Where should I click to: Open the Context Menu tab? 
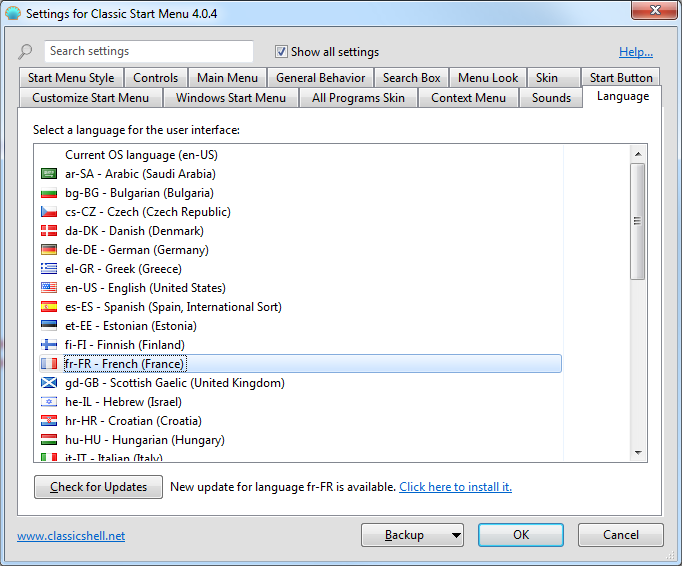tap(468, 98)
